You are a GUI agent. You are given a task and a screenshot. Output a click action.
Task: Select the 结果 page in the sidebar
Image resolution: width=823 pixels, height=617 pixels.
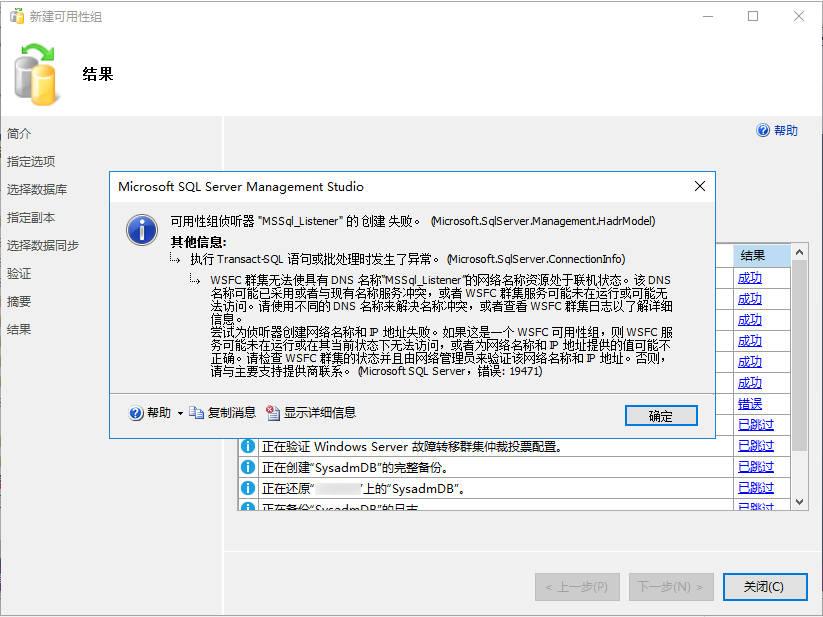(19, 329)
